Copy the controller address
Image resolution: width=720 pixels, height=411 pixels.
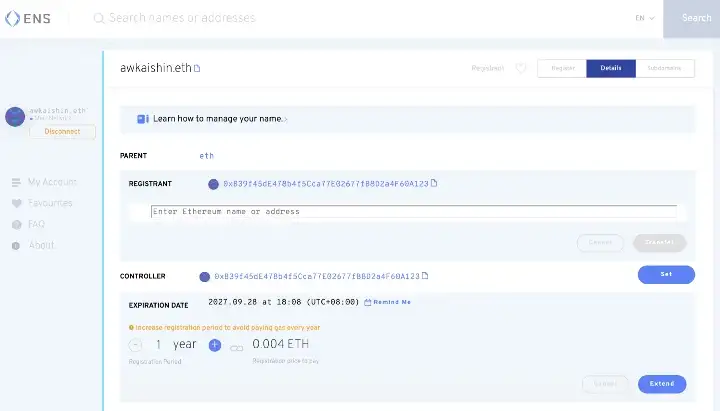pyautogui.click(x=425, y=276)
